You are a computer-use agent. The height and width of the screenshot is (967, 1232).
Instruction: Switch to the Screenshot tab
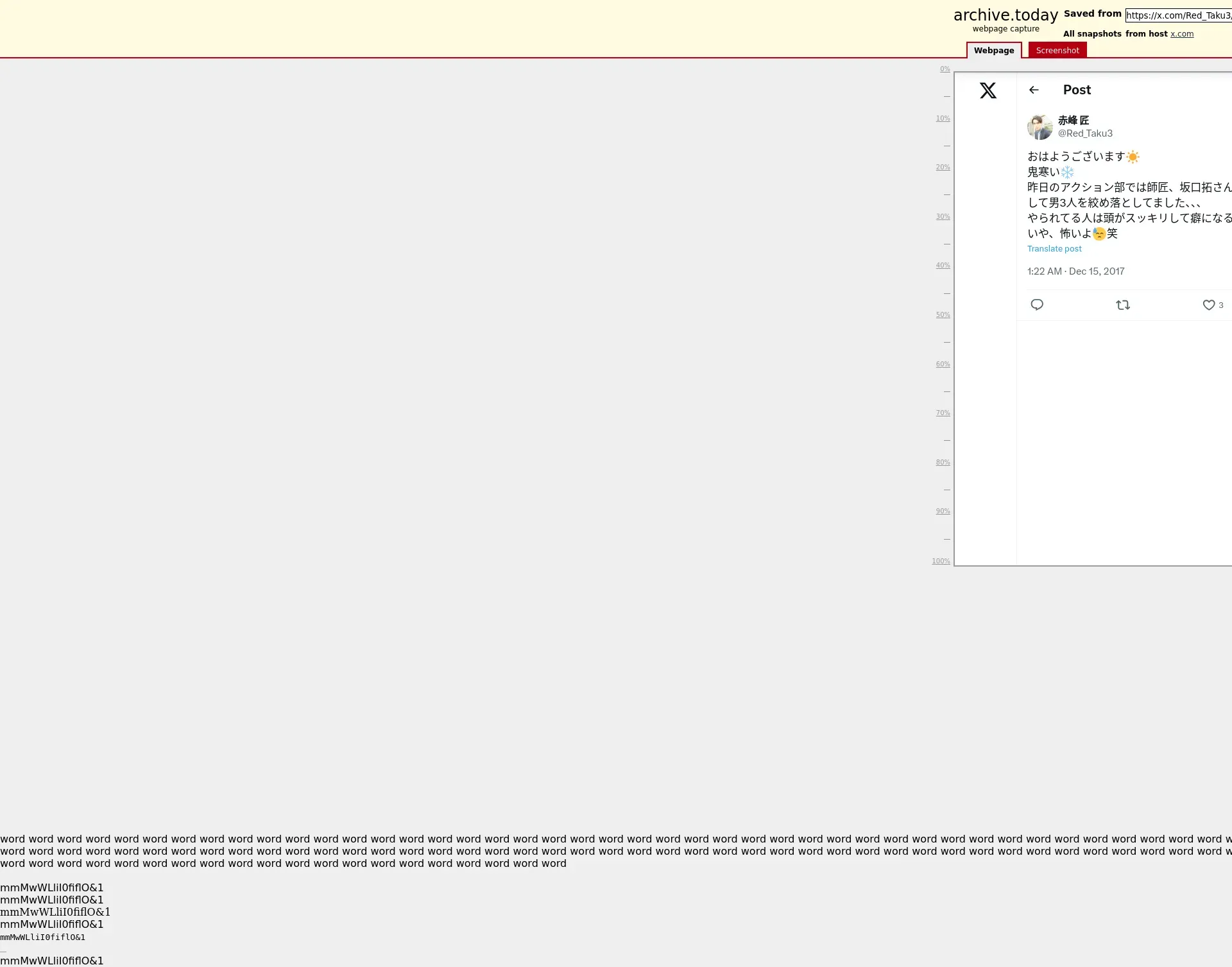[x=1057, y=51]
